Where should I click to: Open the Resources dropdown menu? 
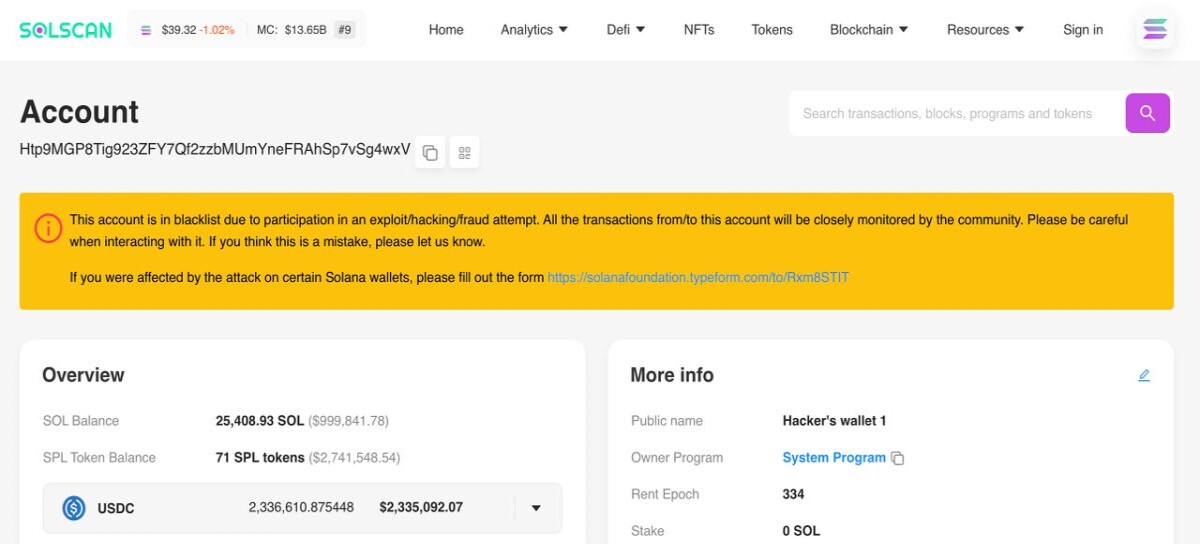(x=985, y=30)
